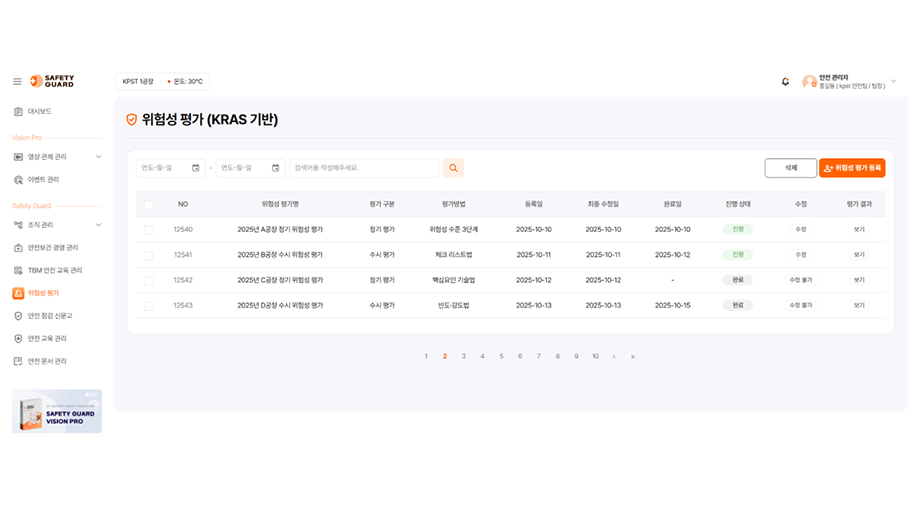Image resolution: width=908 pixels, height=510 pixels.
Task: Click the 위험성 평가 등록 button
Action: (x=852, y=168)
